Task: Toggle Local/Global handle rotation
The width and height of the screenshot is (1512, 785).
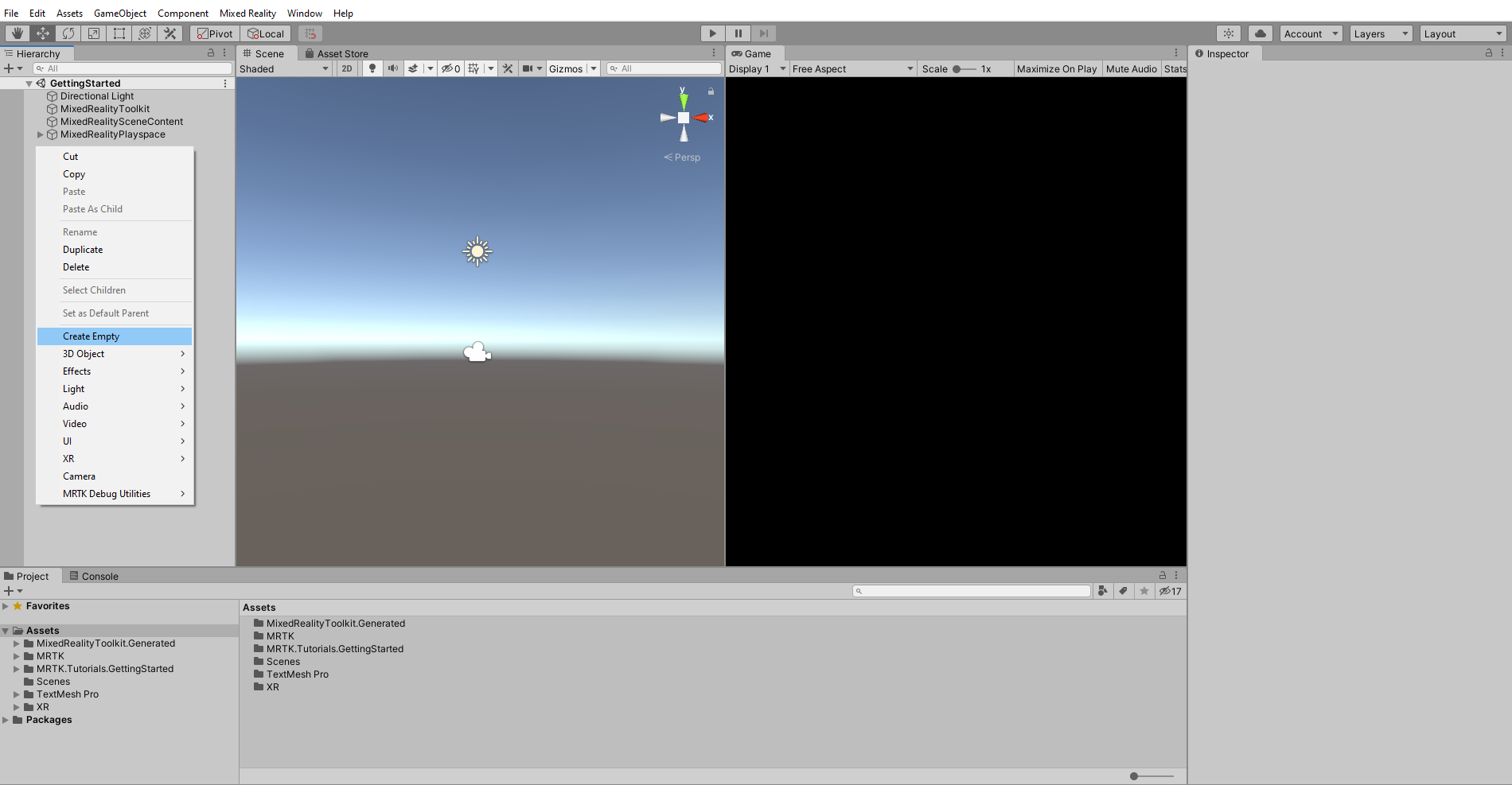Action: click(266, 33)
